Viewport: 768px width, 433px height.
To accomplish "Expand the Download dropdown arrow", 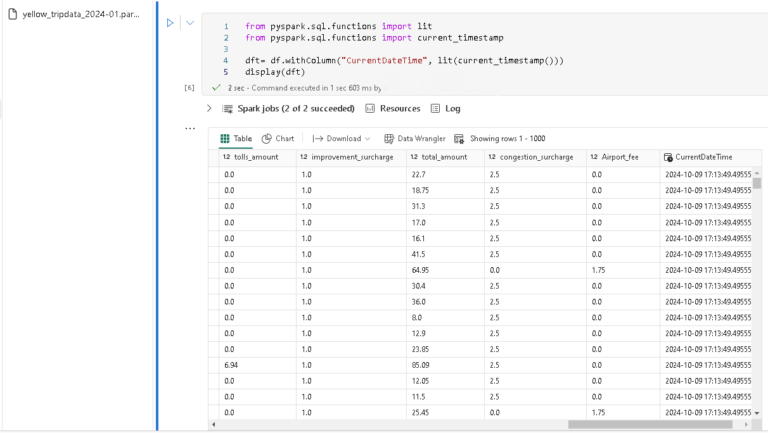I will click(x=367, y=139).
